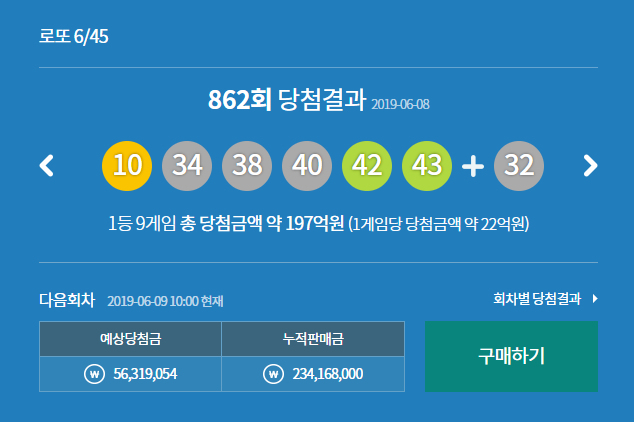Select the gray number 34 ball
The height and width of the screenshot is (422, 634).
187,166
